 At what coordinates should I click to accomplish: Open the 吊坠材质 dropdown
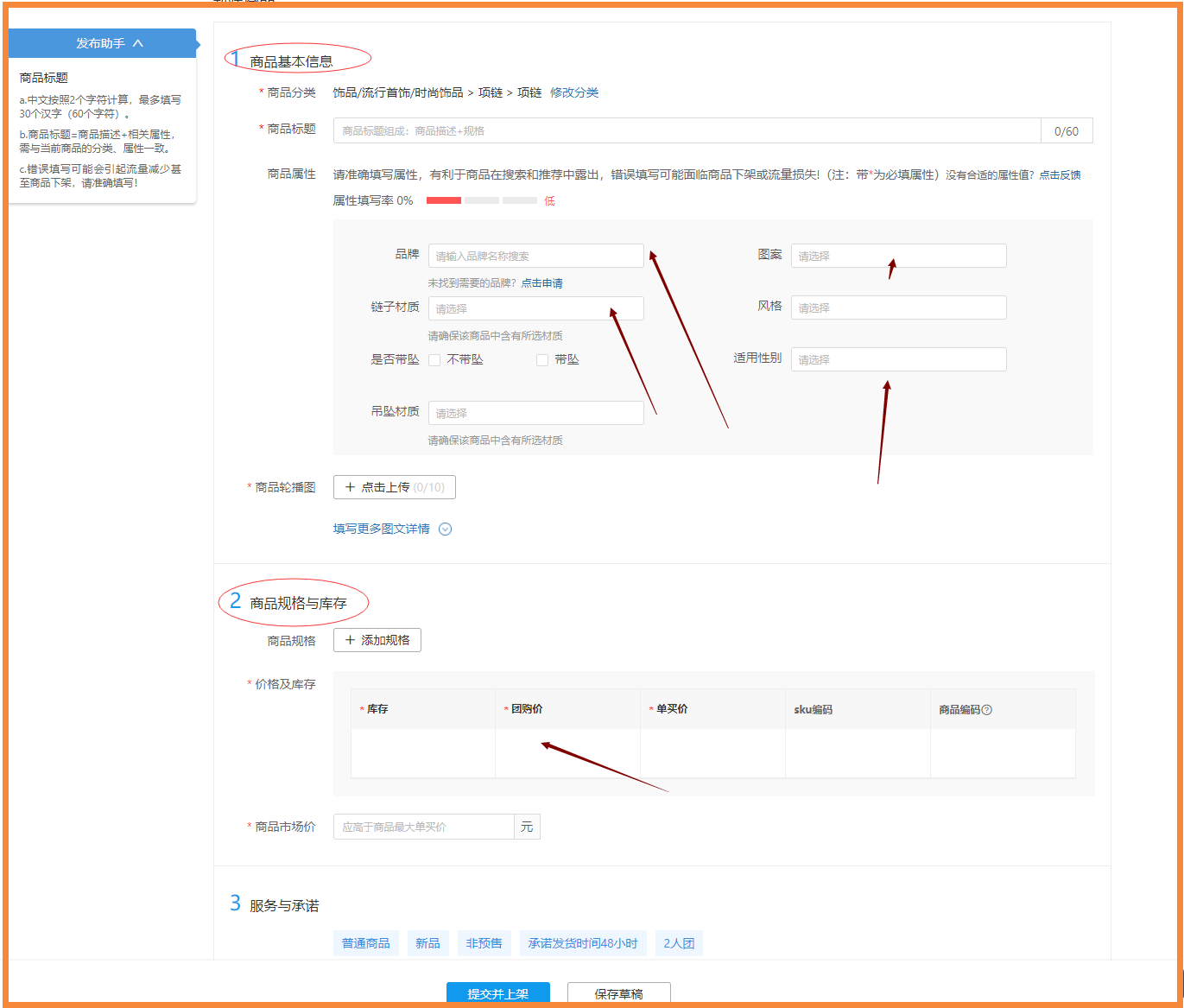tap(536, 413)
